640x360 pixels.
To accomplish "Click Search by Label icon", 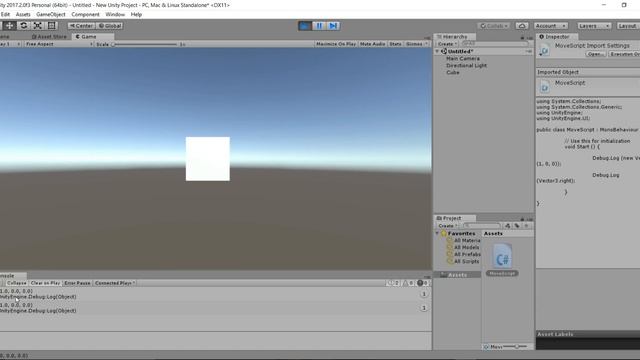I will point(517,226).
